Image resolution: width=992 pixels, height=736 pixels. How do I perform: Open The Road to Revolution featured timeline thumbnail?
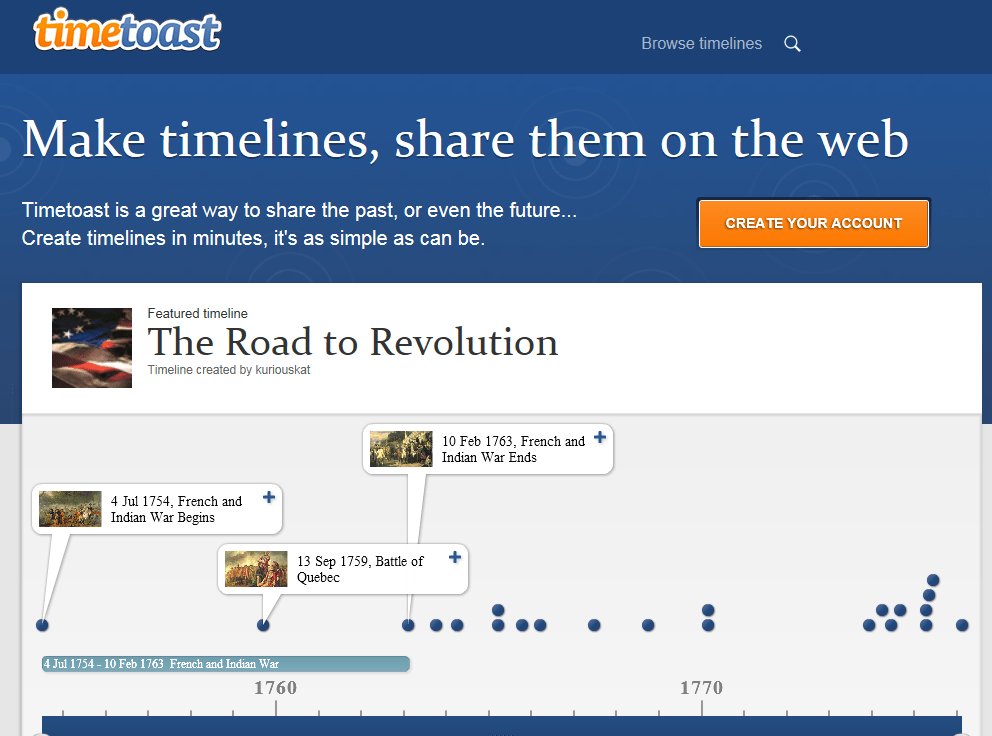pyautogui.click(x=91, y=347)
